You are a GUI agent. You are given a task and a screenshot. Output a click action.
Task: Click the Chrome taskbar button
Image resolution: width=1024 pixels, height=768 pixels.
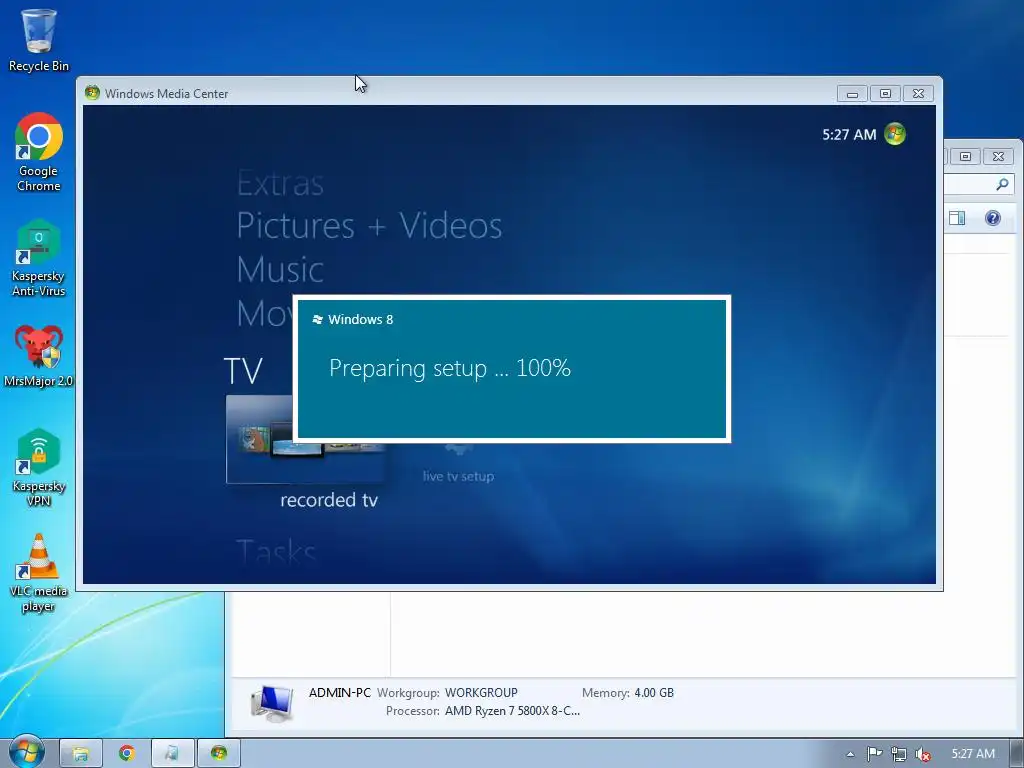[x=127, y=754]
